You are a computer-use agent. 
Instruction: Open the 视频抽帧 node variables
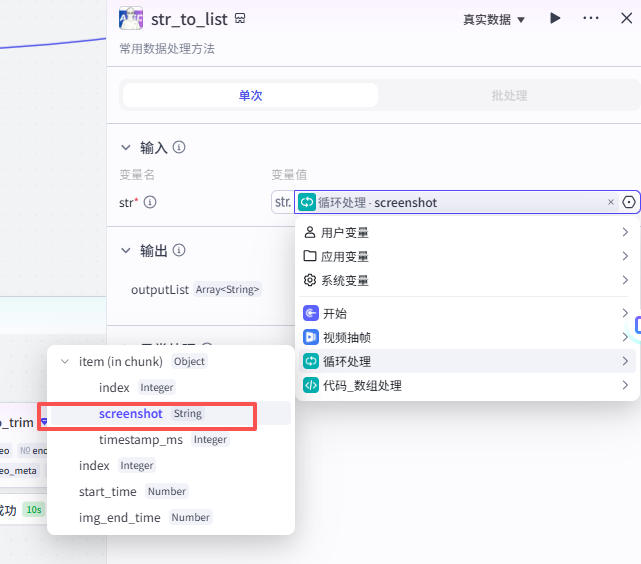pyautogui.click(x=467, y=338)
